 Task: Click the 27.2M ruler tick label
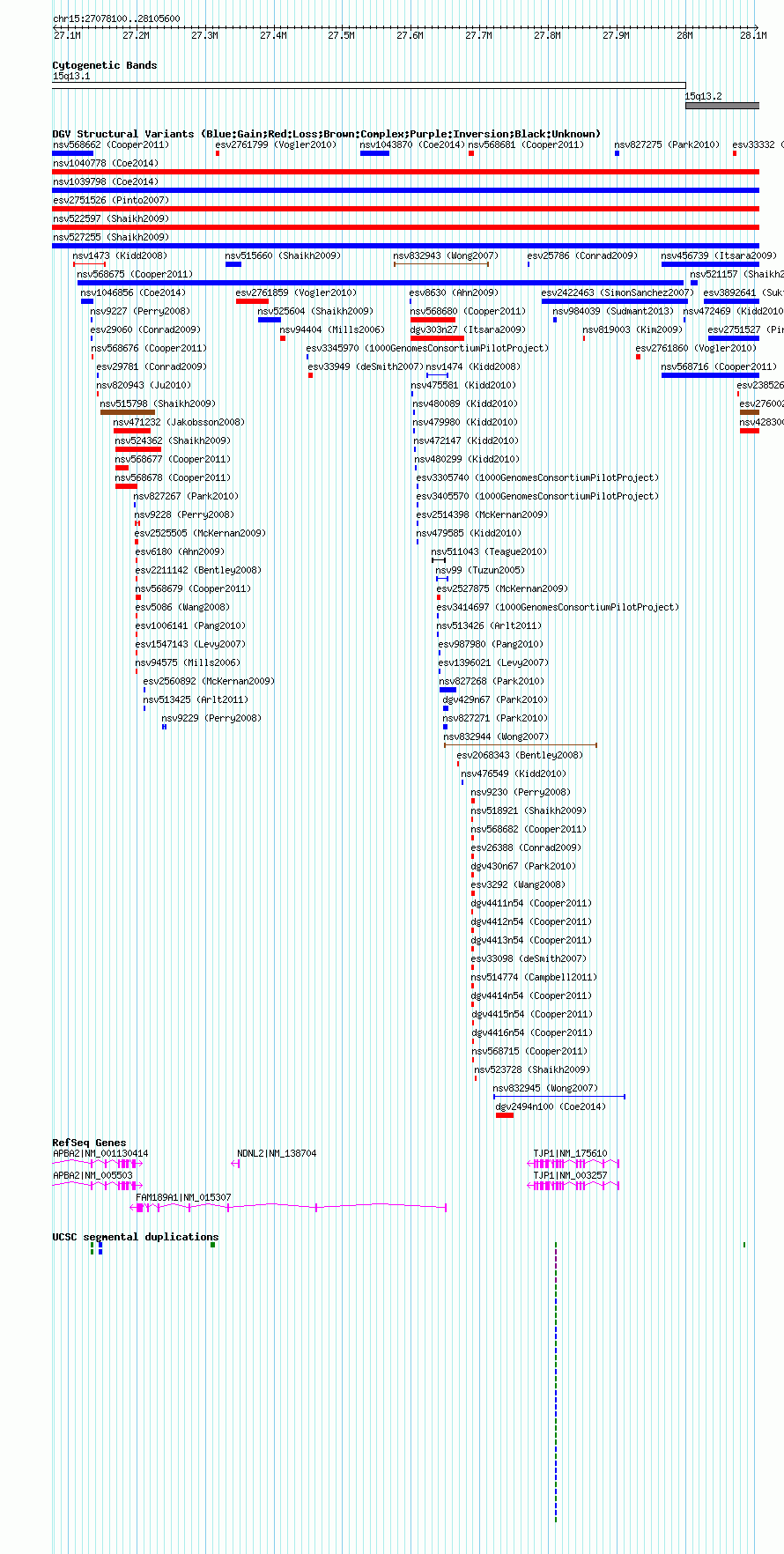(x=136, y=35)
